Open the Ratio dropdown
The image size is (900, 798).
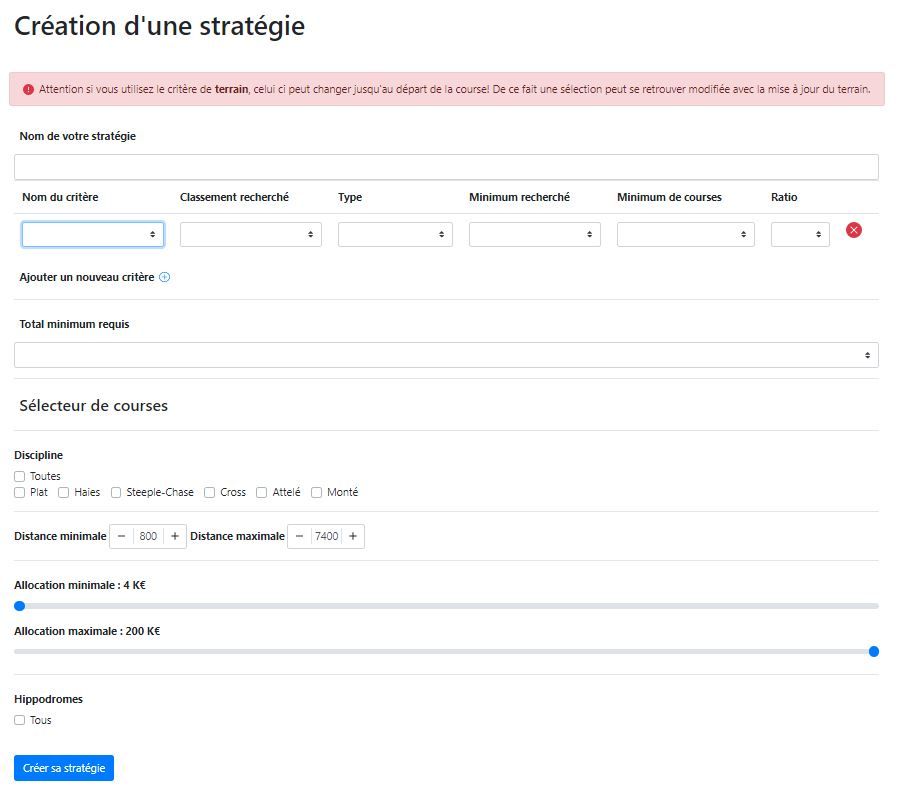[x=799, y=234]
